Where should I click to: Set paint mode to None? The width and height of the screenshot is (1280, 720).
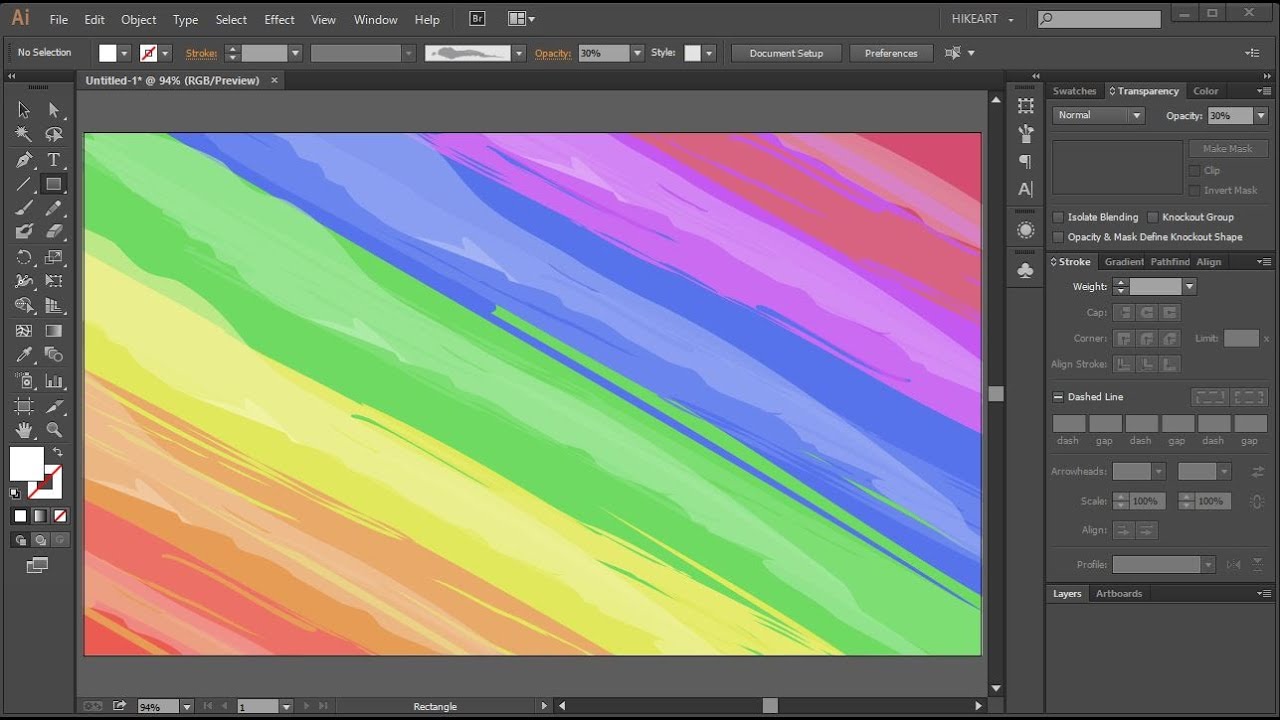60,516
